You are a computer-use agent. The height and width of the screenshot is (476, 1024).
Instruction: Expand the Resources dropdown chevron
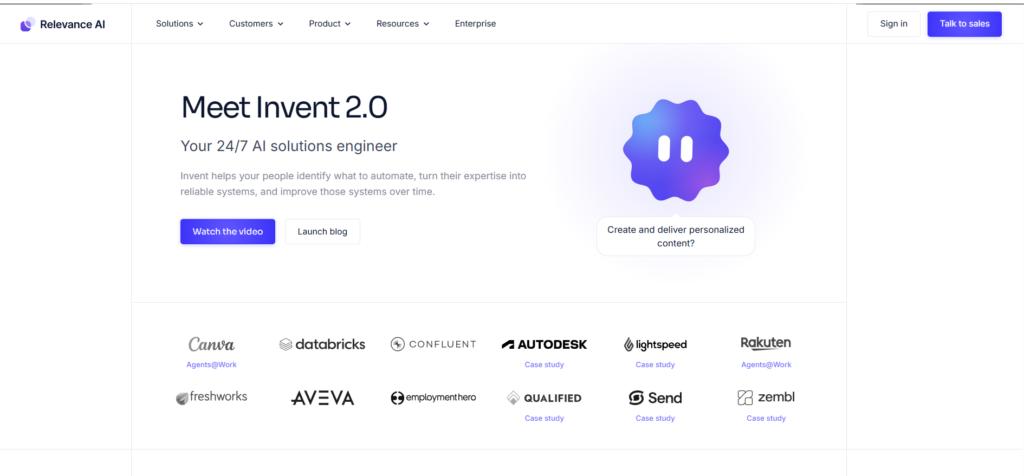coord(426,24)
